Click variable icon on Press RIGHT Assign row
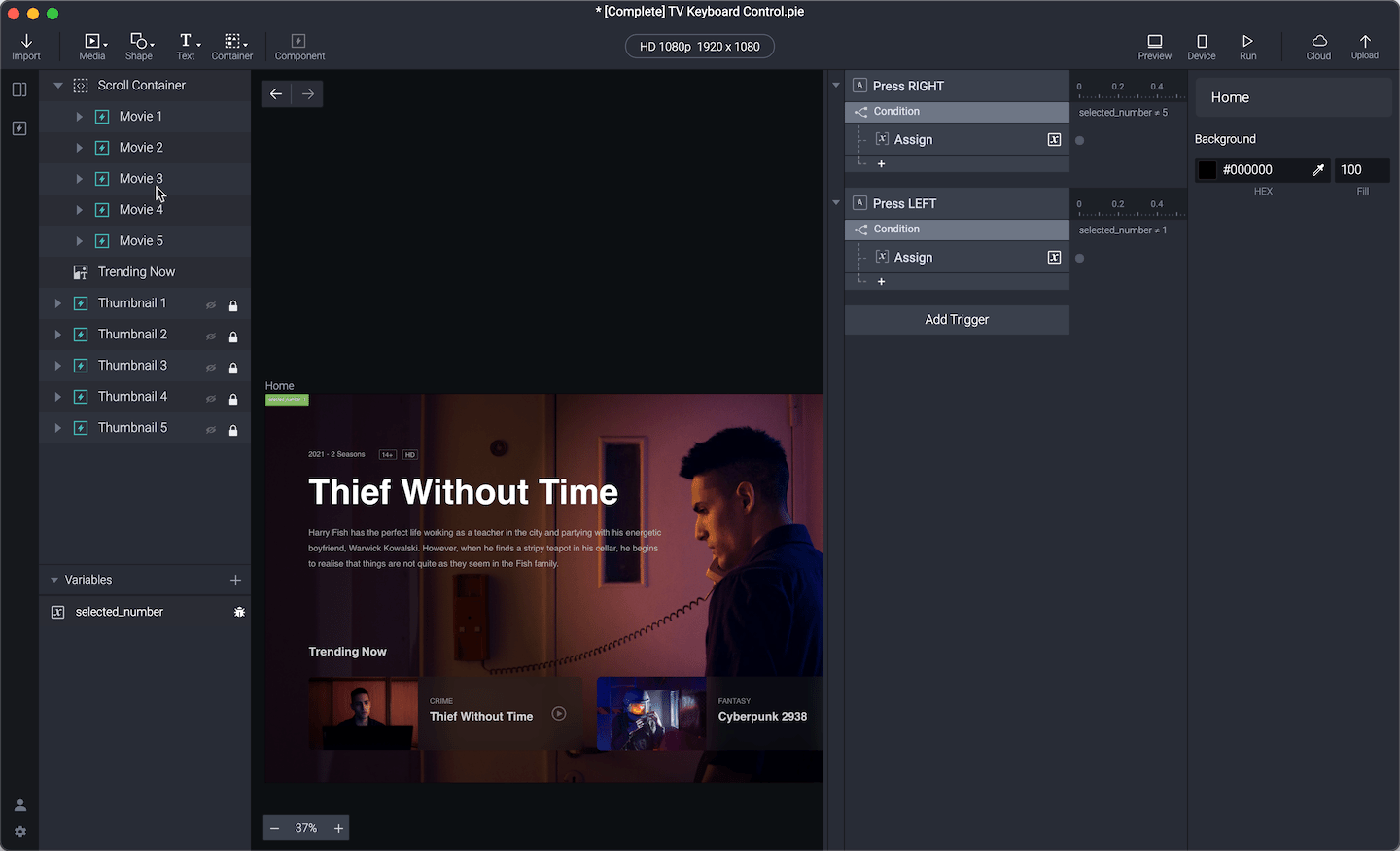The image size is (1400, 851). click(1054, 140)
